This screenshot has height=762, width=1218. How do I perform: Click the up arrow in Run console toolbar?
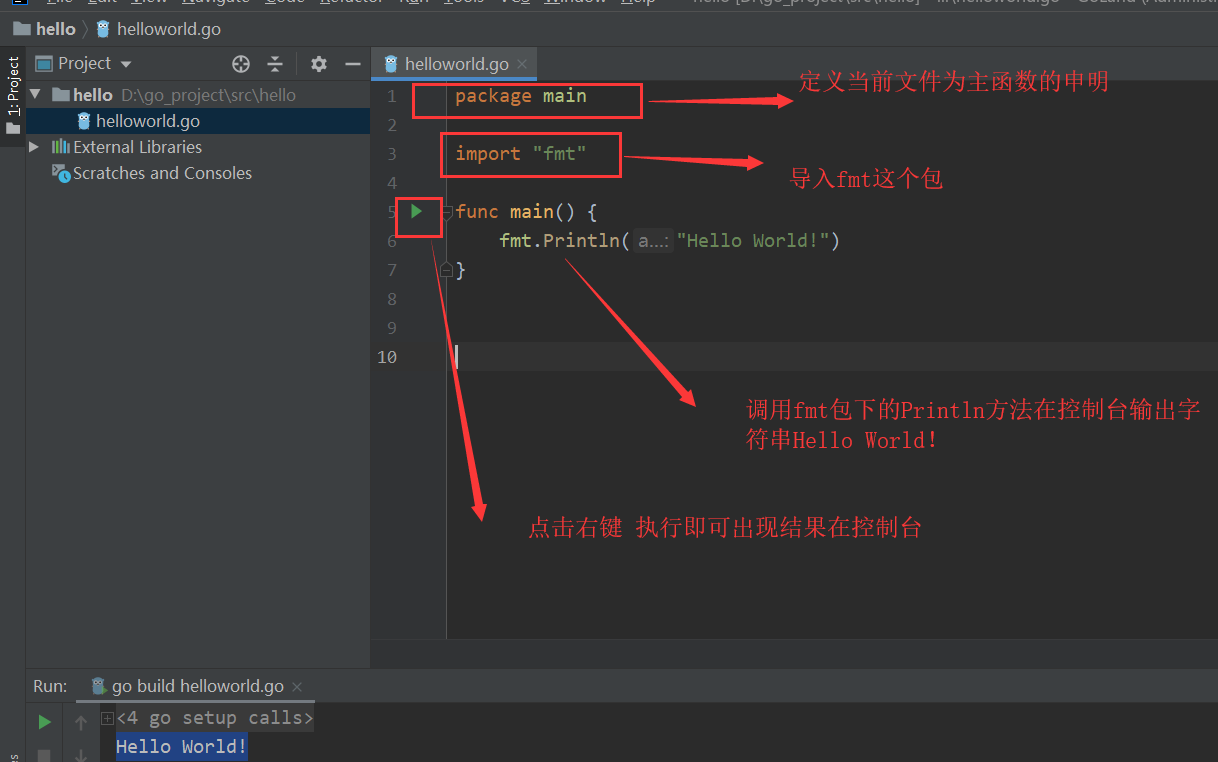point(81,722)
